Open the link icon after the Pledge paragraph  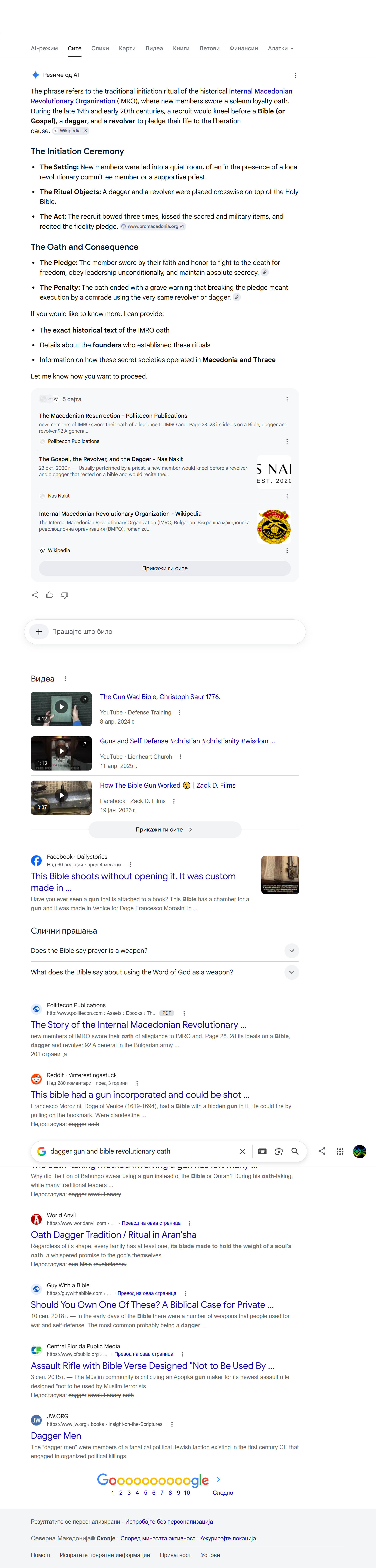tap(265, 273)
